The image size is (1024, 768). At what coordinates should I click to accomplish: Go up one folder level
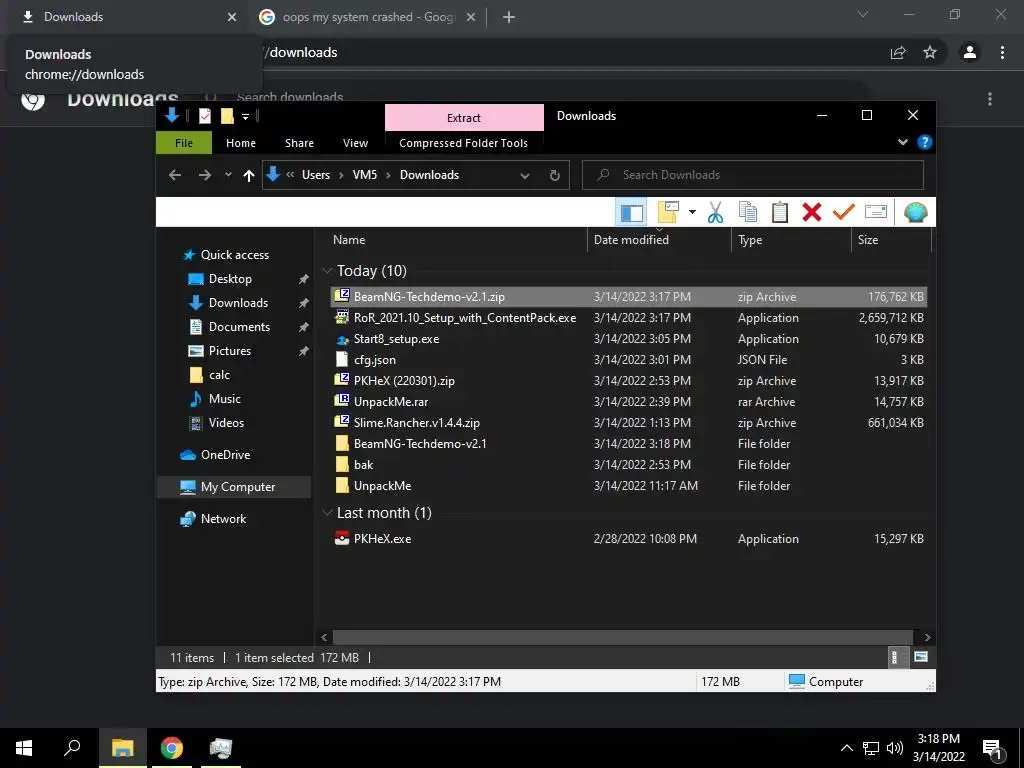(248, 175)
